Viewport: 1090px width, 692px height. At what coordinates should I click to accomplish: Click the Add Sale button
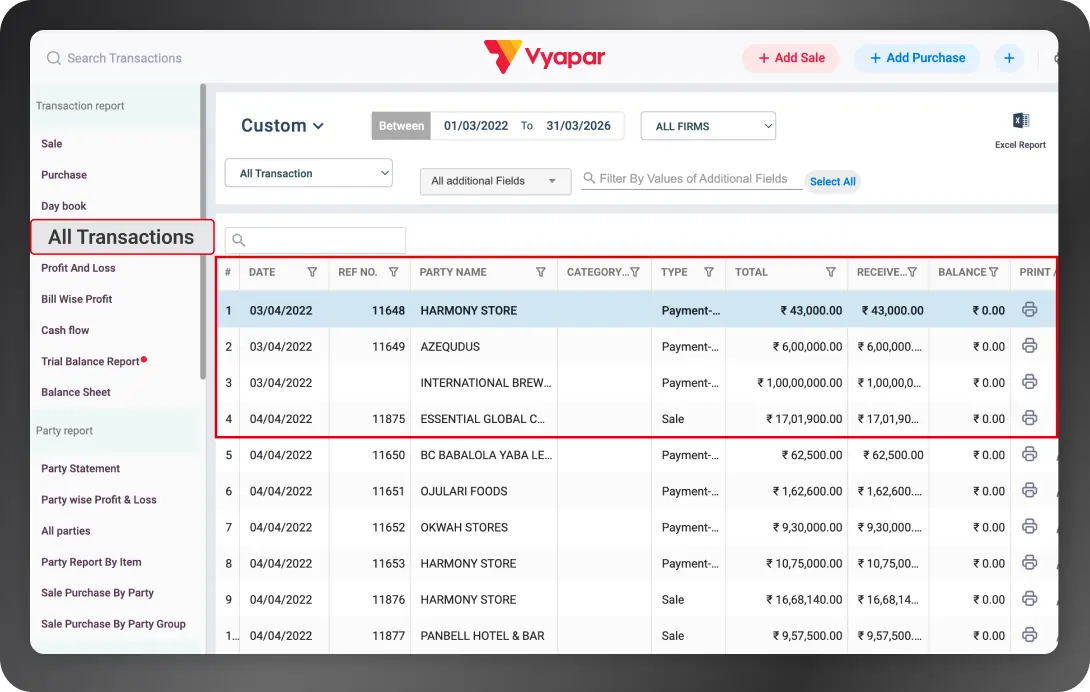pyautogui.click(x=791, y=58)
